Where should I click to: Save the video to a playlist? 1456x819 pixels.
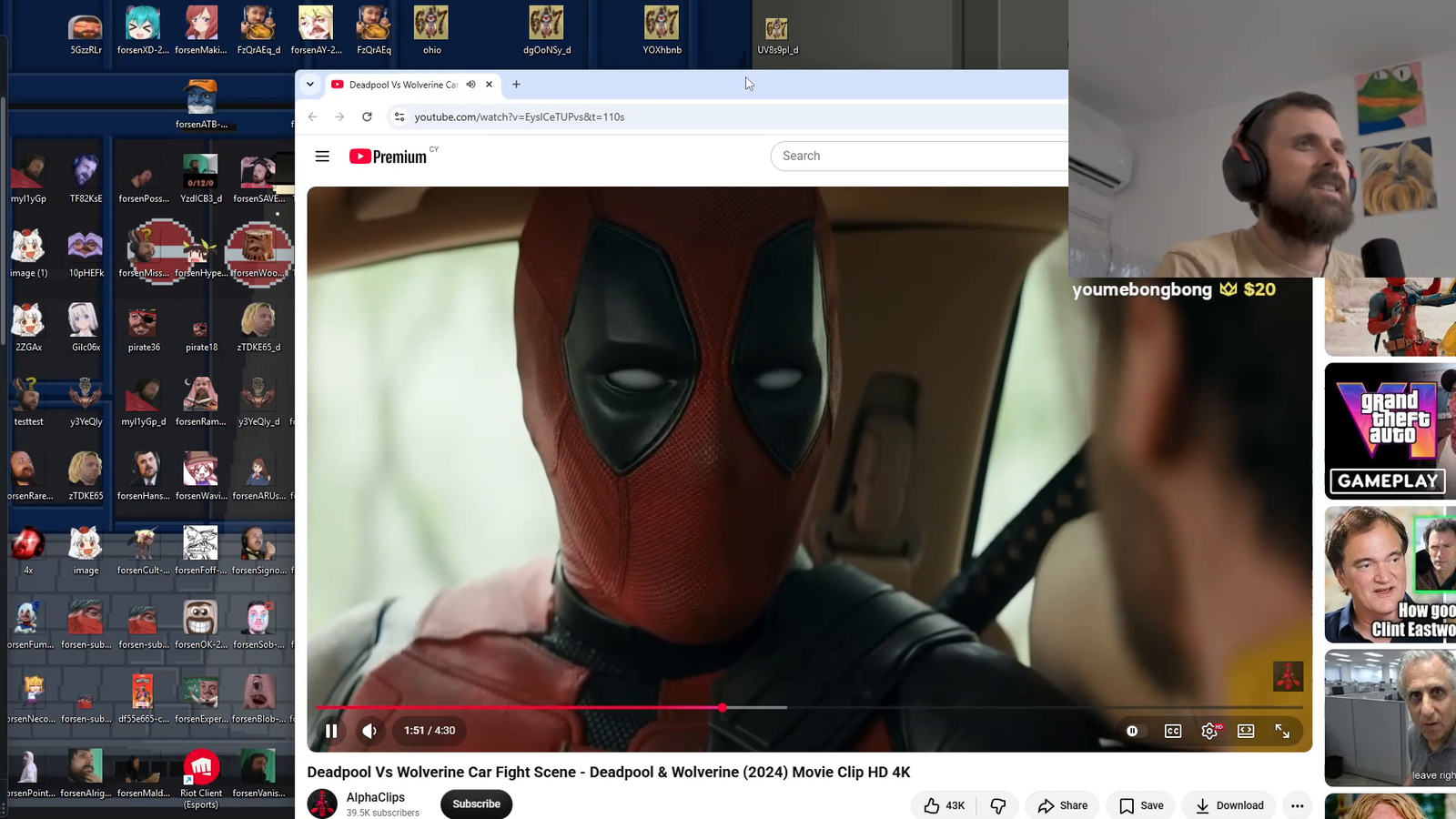(1141, 805)
